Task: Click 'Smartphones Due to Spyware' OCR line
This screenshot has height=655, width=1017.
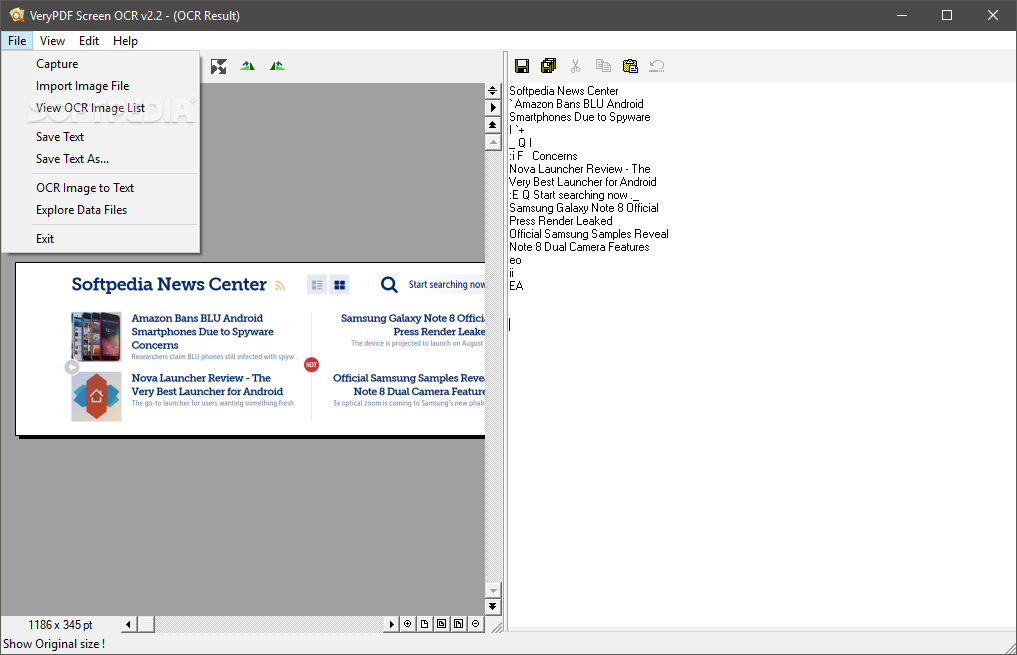Action: (x=580, y=117)
